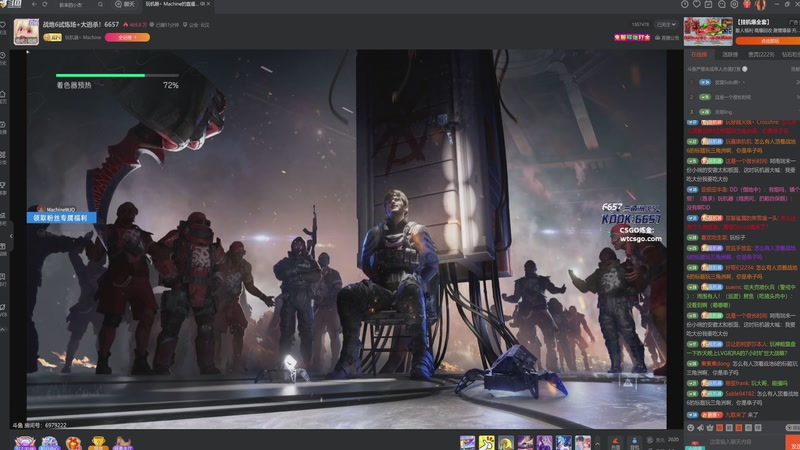Open the watch history clock icon
Screen dimensions: 800x450
click(684, 4)
